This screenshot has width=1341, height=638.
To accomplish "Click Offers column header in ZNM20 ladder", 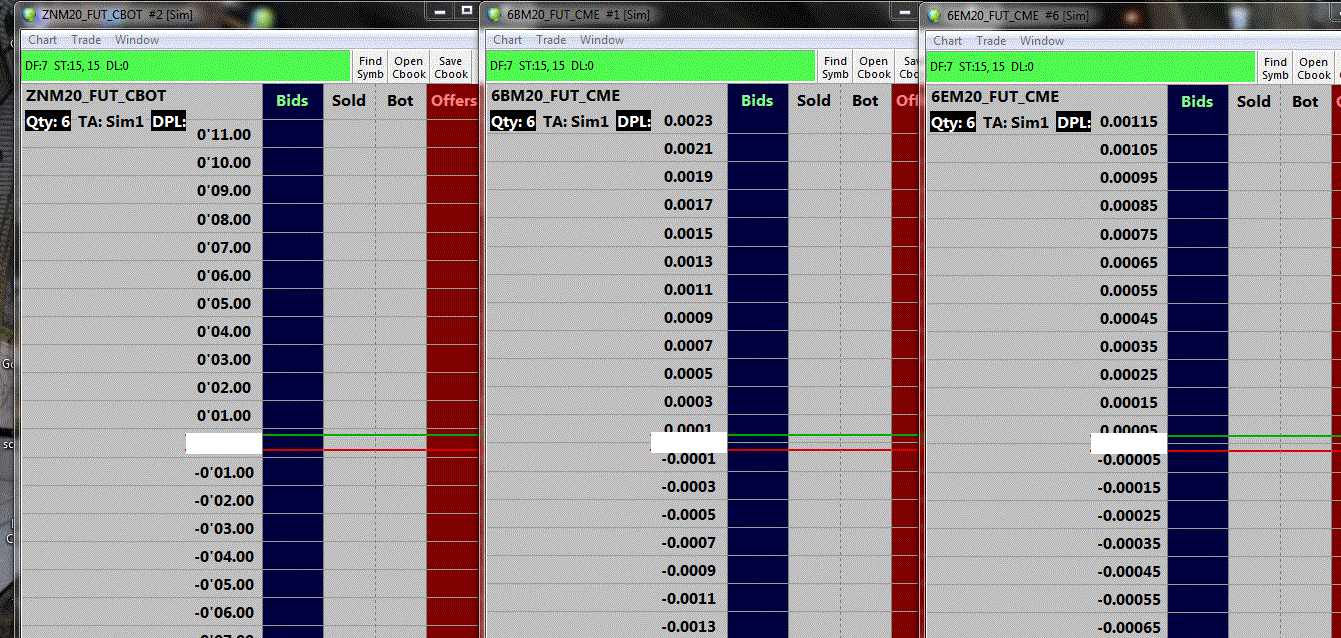I will [x=453, y=101].
